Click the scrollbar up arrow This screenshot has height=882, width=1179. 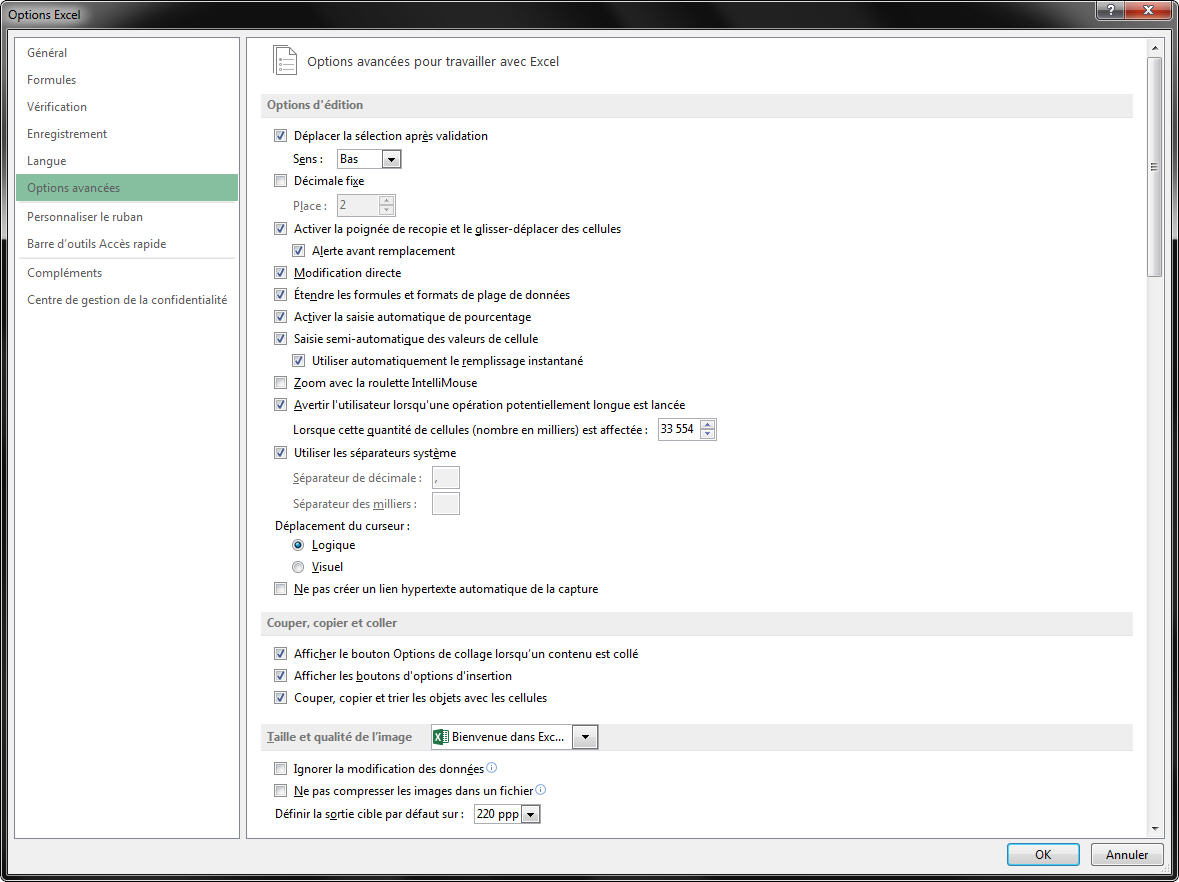[x=1155, y=48]
